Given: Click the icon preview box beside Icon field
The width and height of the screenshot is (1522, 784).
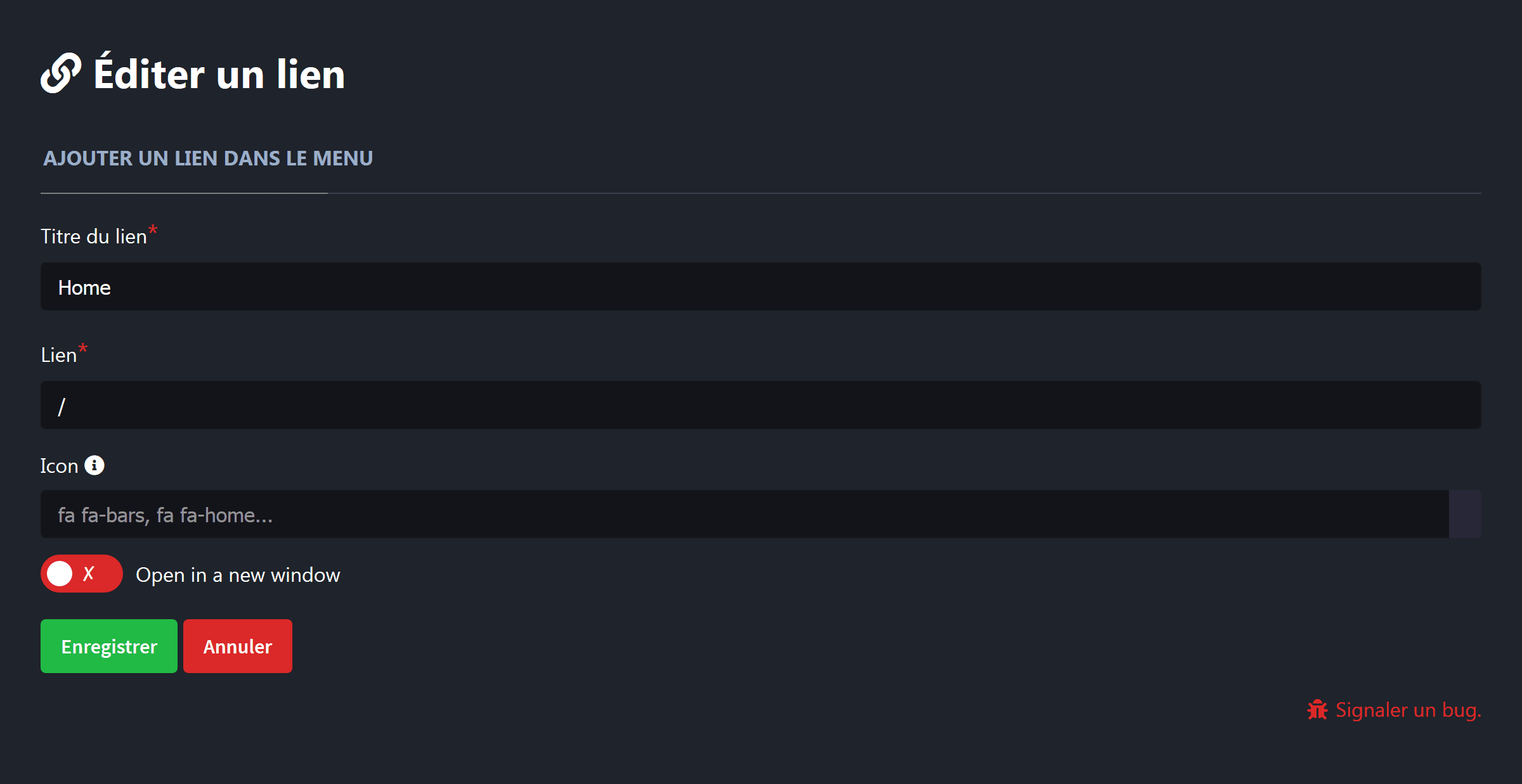Looking at the screenshot, I should 1465,514.
